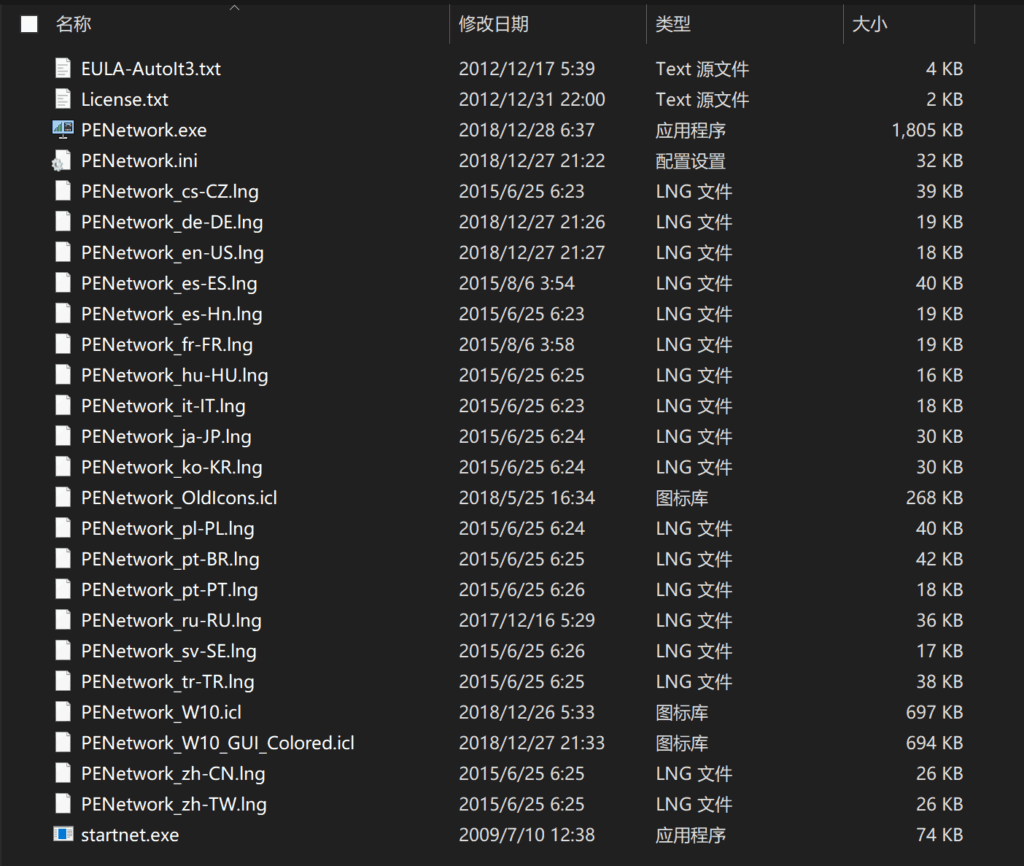This screenshot has height=866, width=1024.
Task: Click the sort direction arrow above 名称
Action: point(235,8)
